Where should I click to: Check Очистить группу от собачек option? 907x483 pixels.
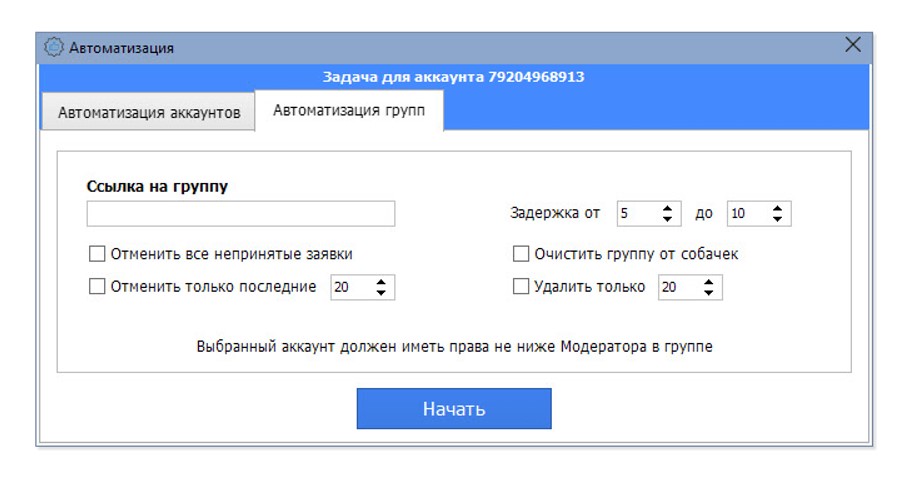pos(521,254)
